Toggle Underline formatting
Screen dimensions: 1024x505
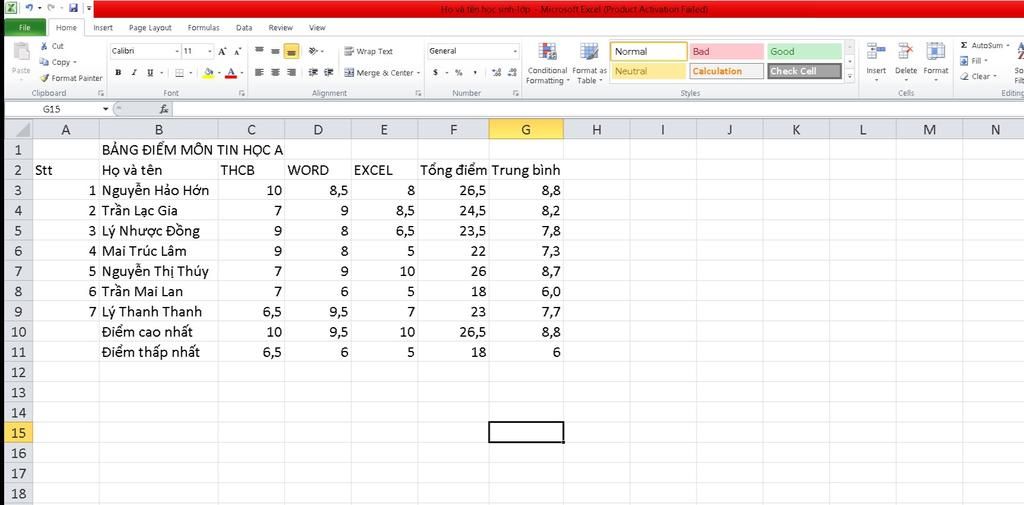[150, 73]
